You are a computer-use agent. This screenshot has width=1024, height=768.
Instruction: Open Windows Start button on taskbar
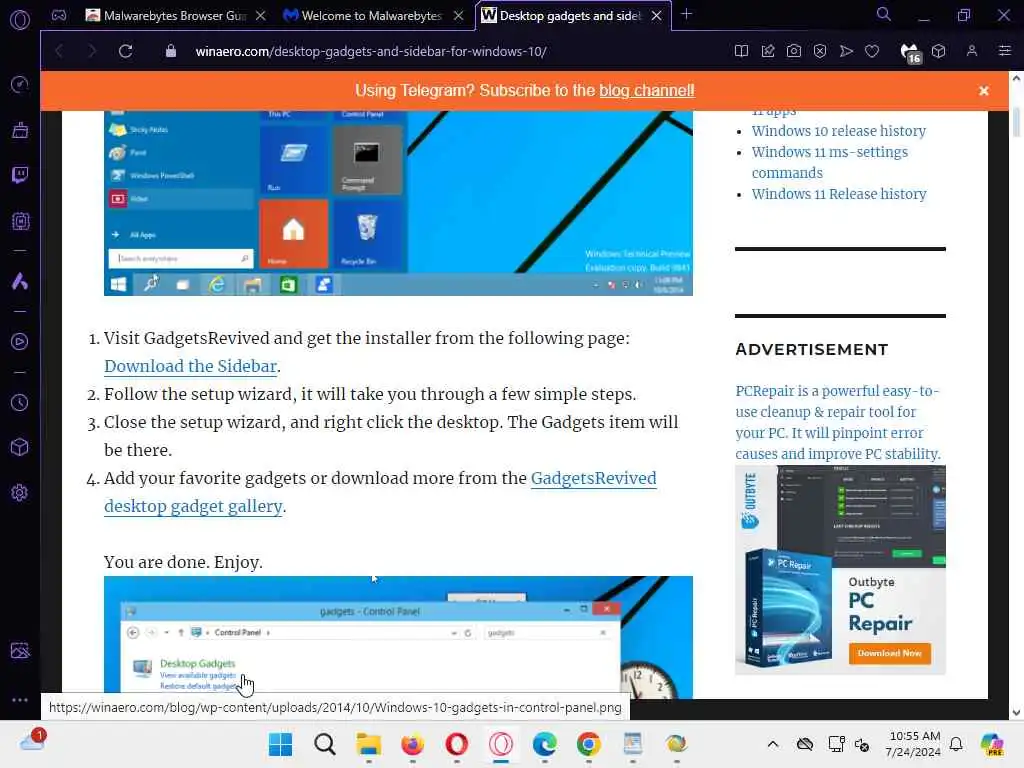(x=281, y=744)
